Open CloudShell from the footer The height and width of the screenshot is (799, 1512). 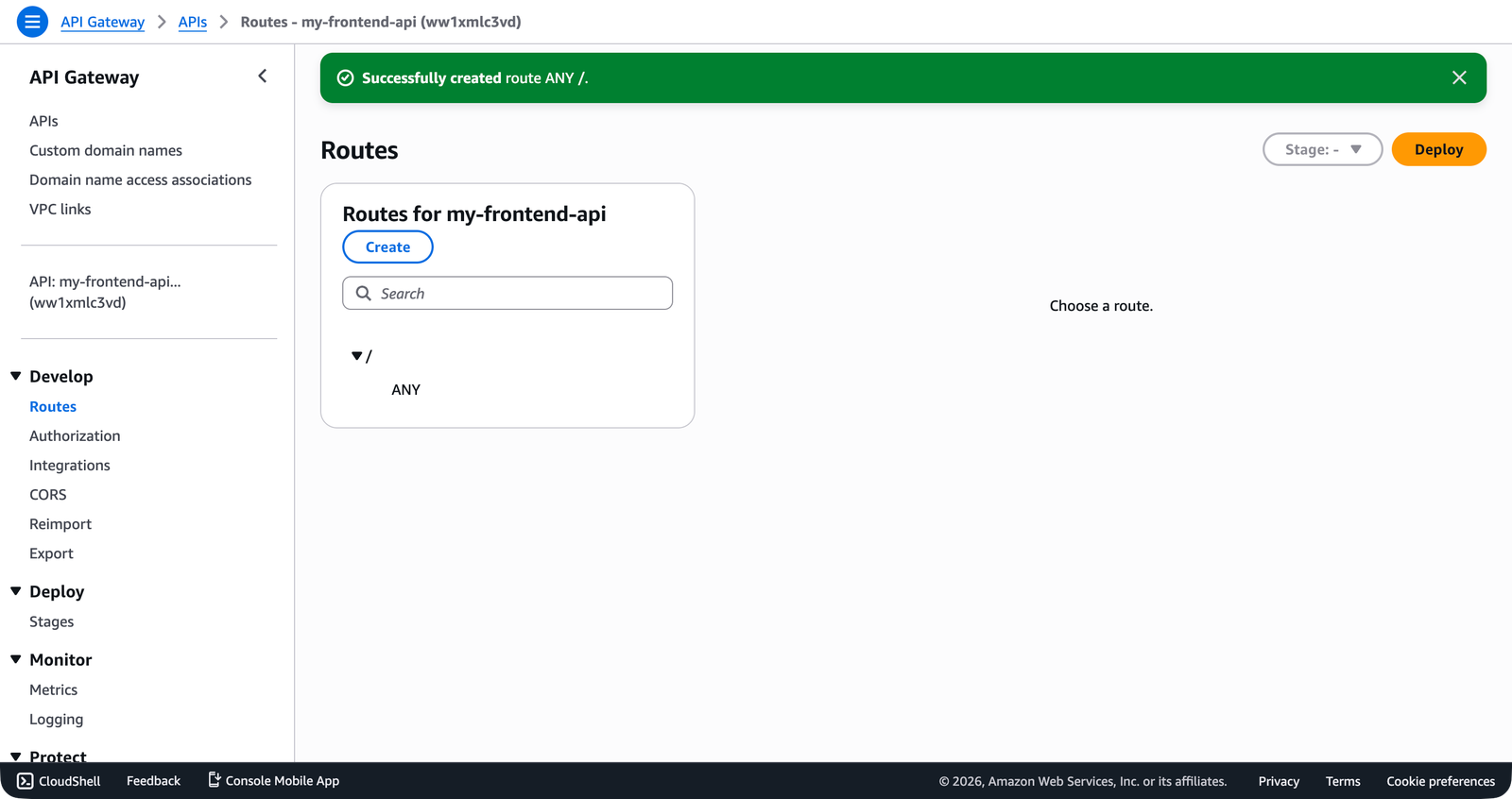click(x=59, y=781)
